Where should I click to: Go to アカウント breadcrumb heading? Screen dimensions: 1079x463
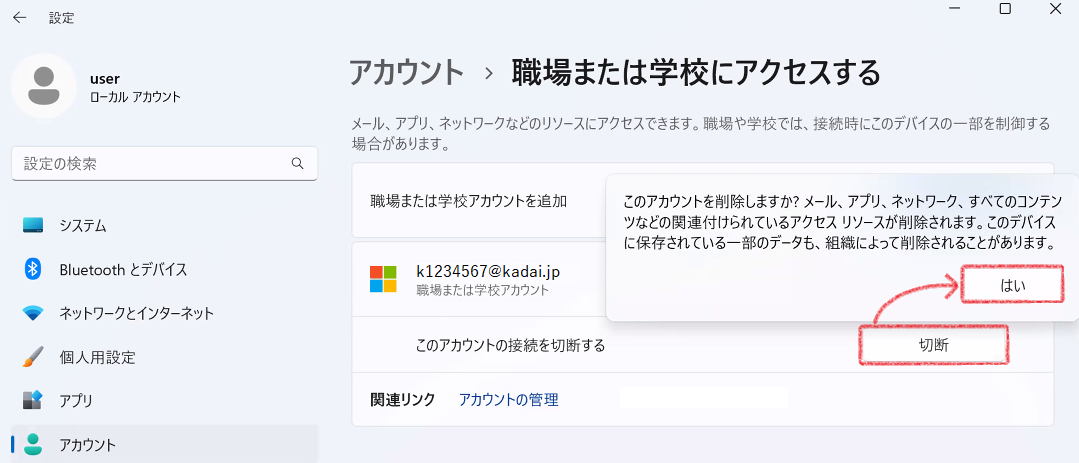(407, 72)
